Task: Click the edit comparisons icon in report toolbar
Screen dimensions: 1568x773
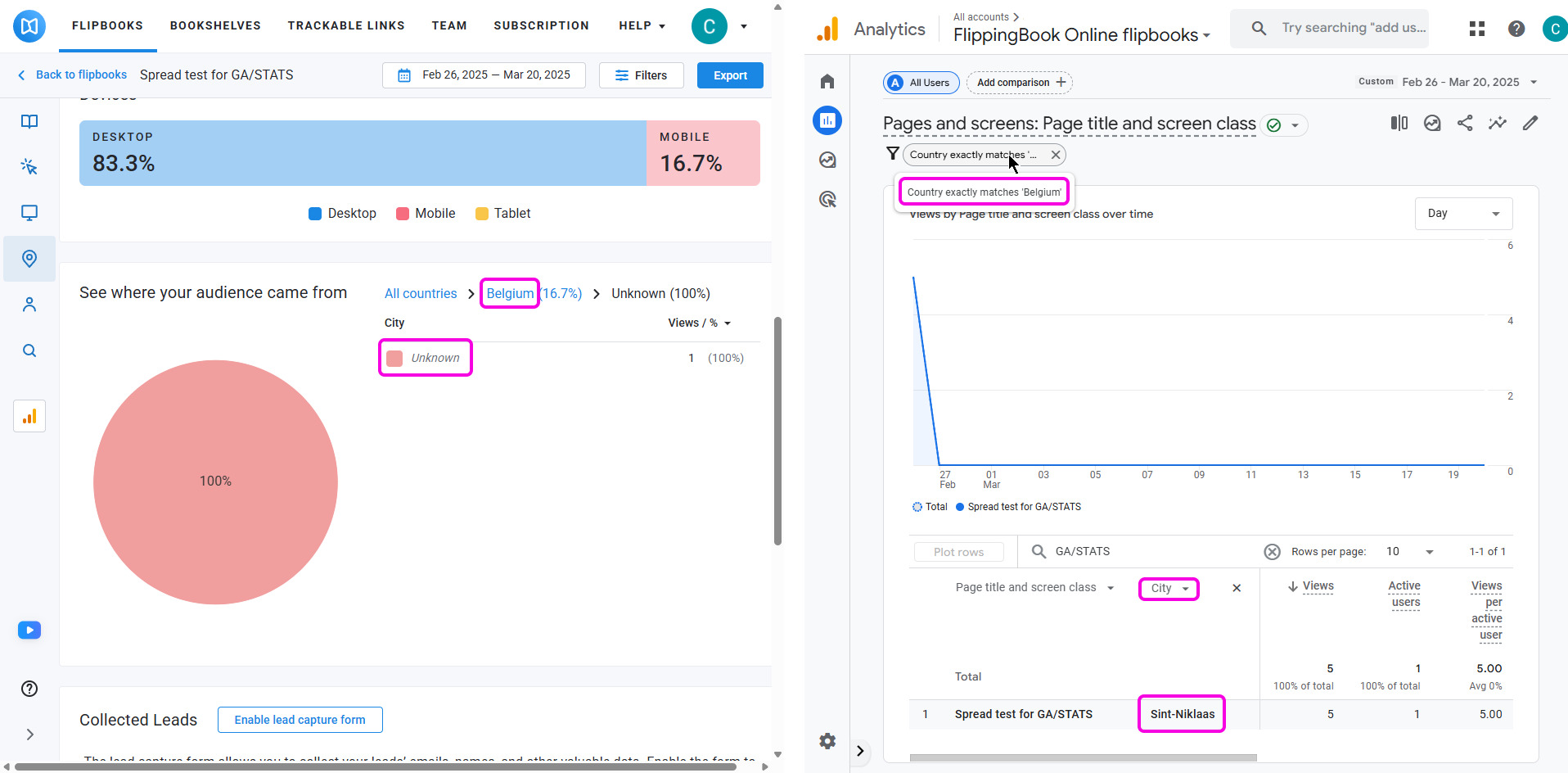Action: tap(1399, 123)
